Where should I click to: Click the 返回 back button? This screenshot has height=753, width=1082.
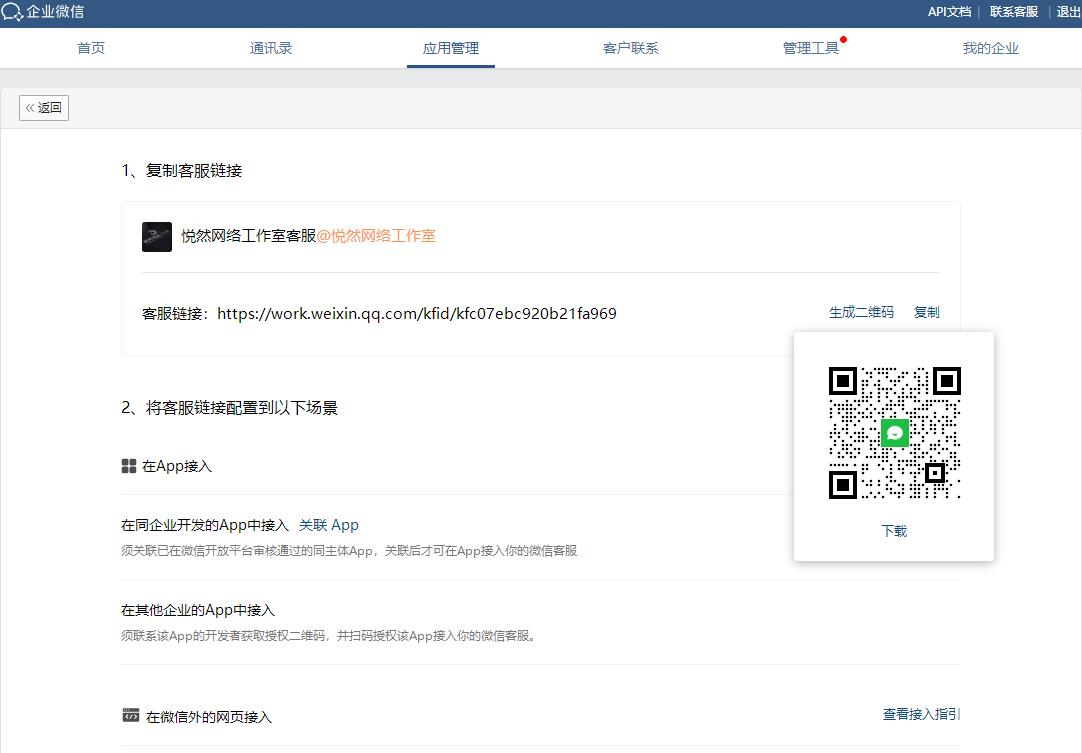[44, 108]
